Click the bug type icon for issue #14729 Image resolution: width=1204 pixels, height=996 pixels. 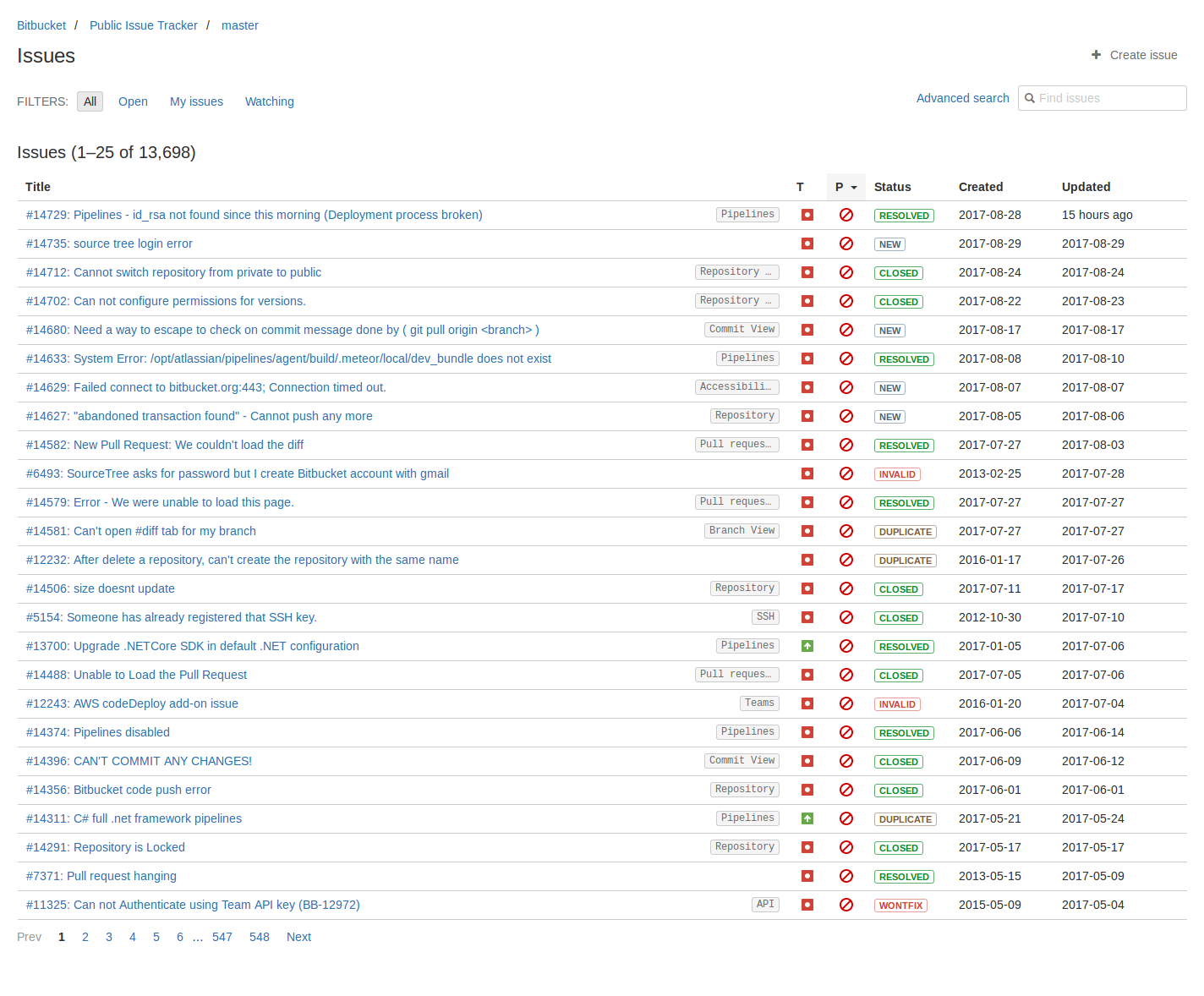807,215
